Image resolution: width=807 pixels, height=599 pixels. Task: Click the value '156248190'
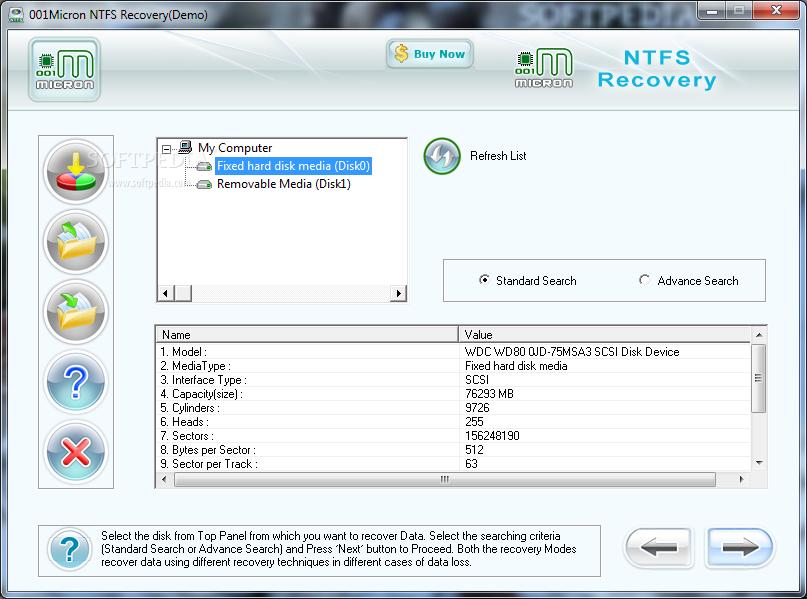tap(492, 436)
